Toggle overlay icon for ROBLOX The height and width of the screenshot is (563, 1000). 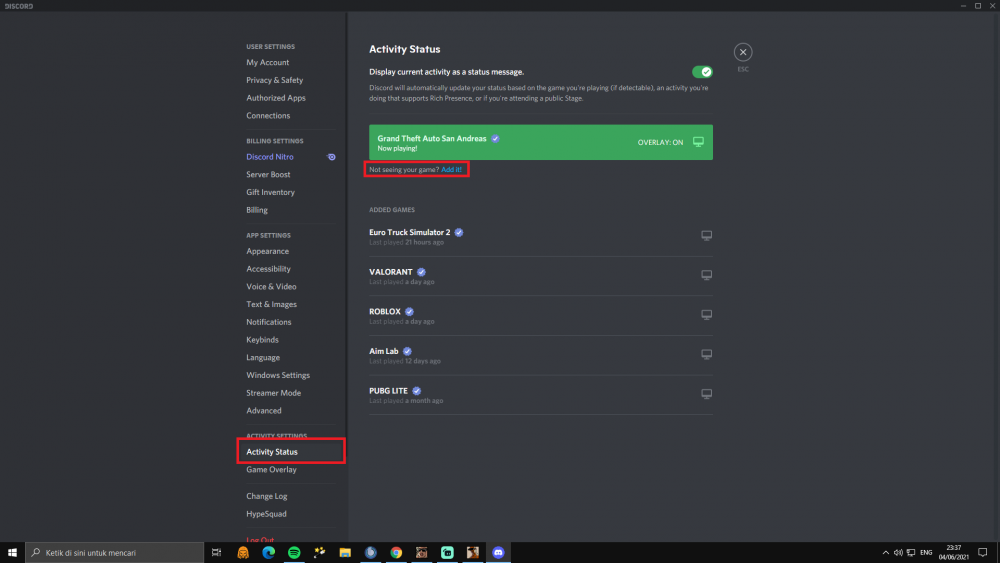pyautogui.click(x=706, y=315)
